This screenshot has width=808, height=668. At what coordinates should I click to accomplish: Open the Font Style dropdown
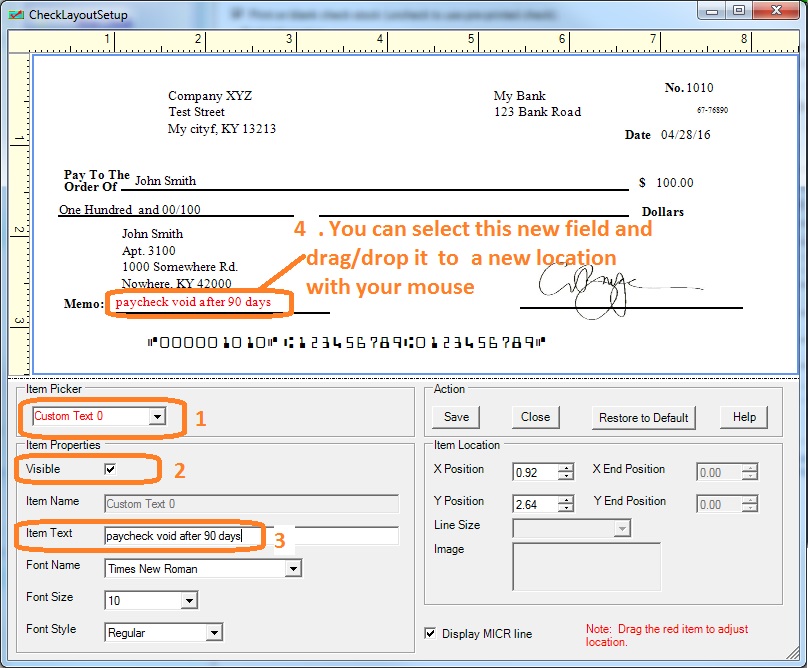(215, 632)
